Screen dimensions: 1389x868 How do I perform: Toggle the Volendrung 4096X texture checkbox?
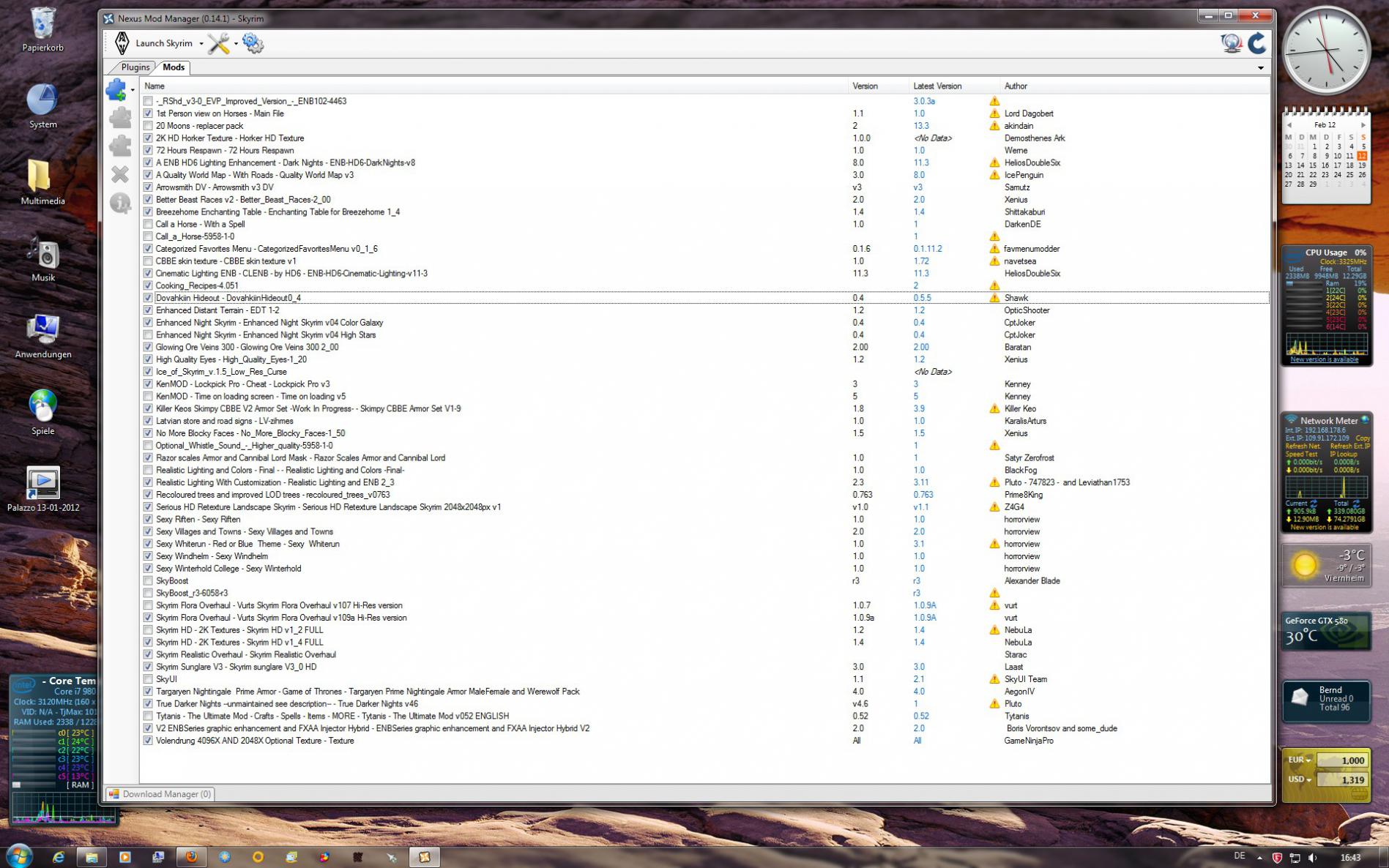(149, 741)
